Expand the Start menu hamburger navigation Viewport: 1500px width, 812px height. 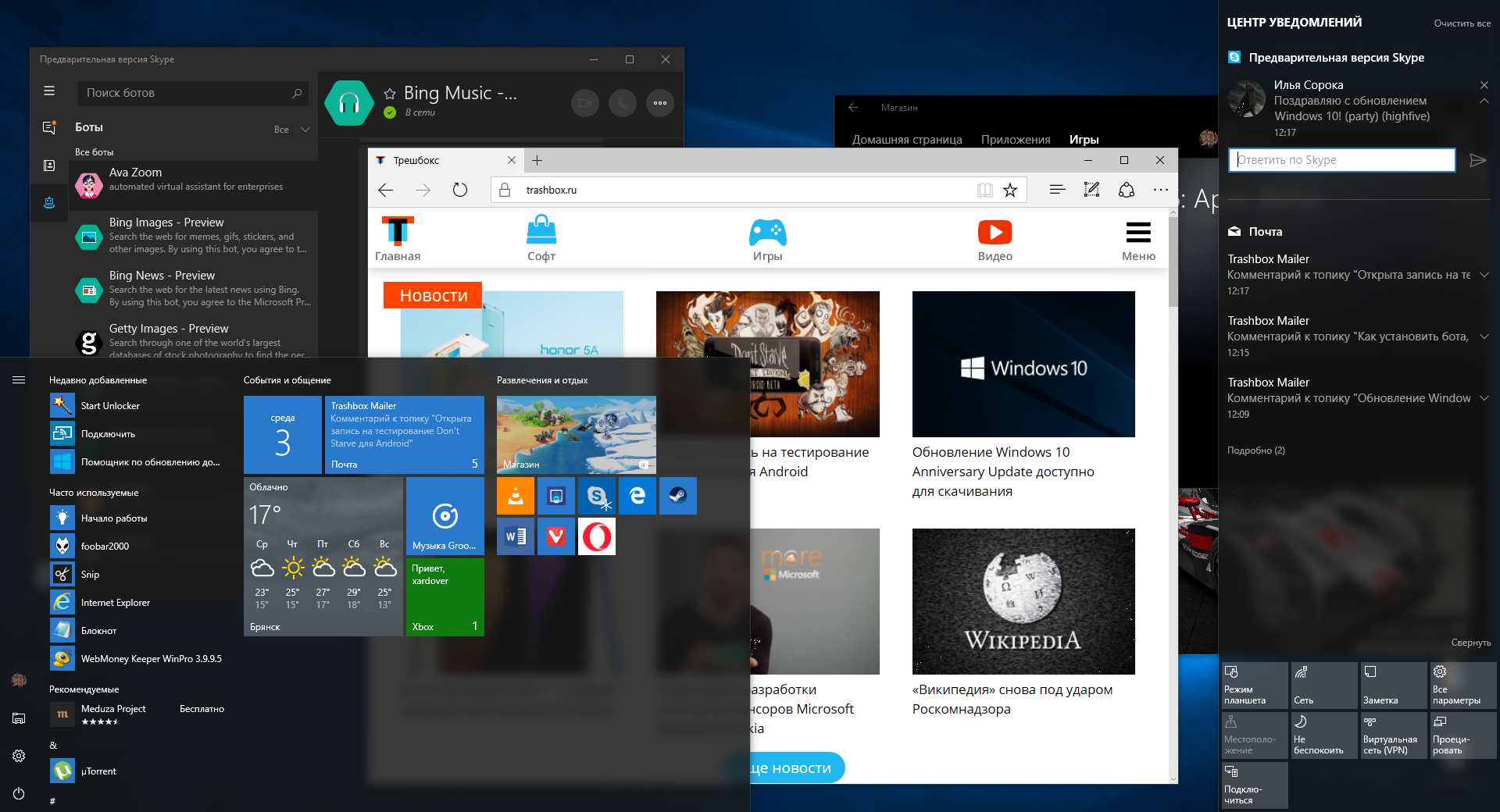(x=19, y=380)
